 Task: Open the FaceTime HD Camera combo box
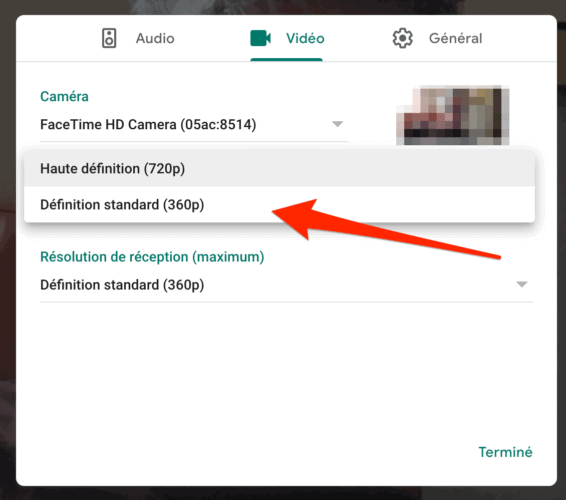tap(194, 125)
